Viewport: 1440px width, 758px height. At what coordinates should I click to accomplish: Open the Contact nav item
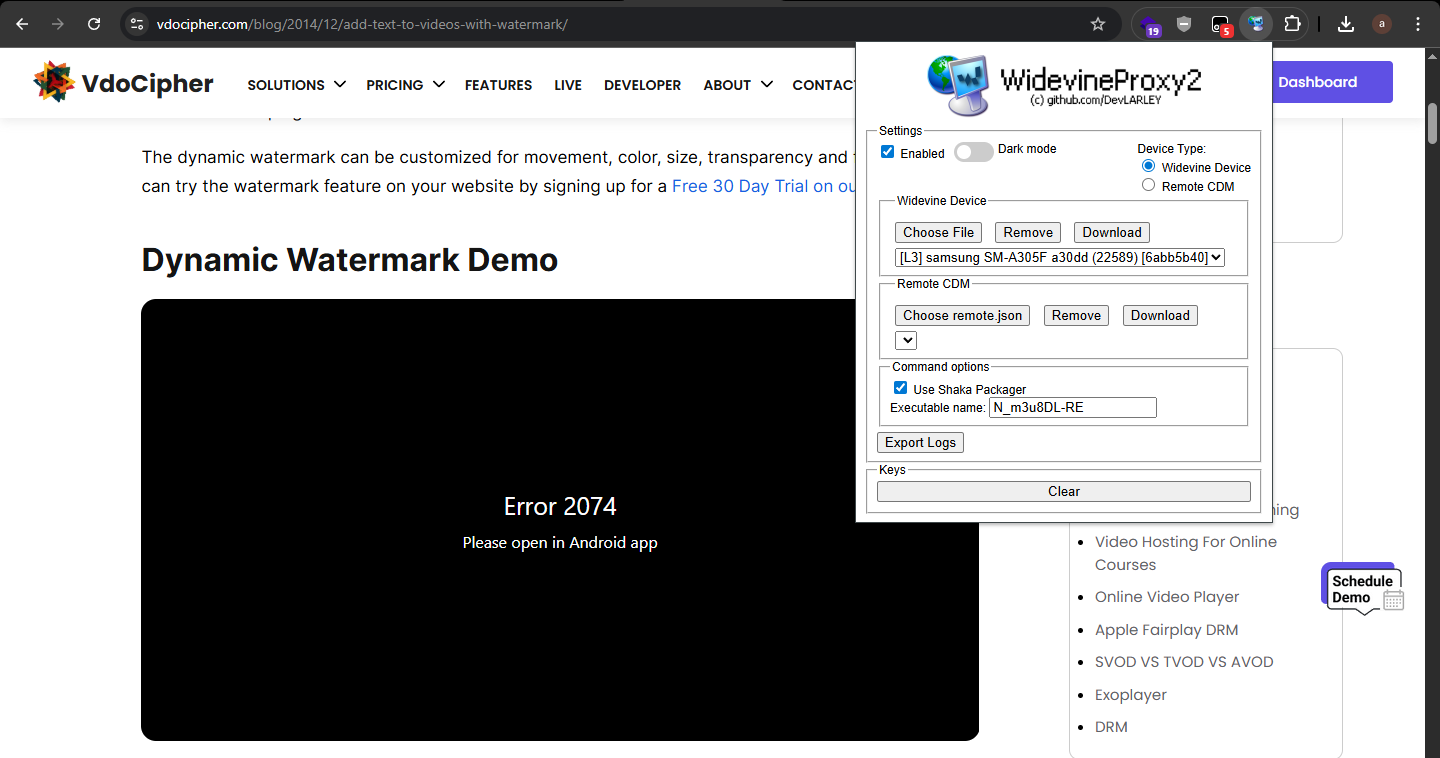tap(824, 85)
